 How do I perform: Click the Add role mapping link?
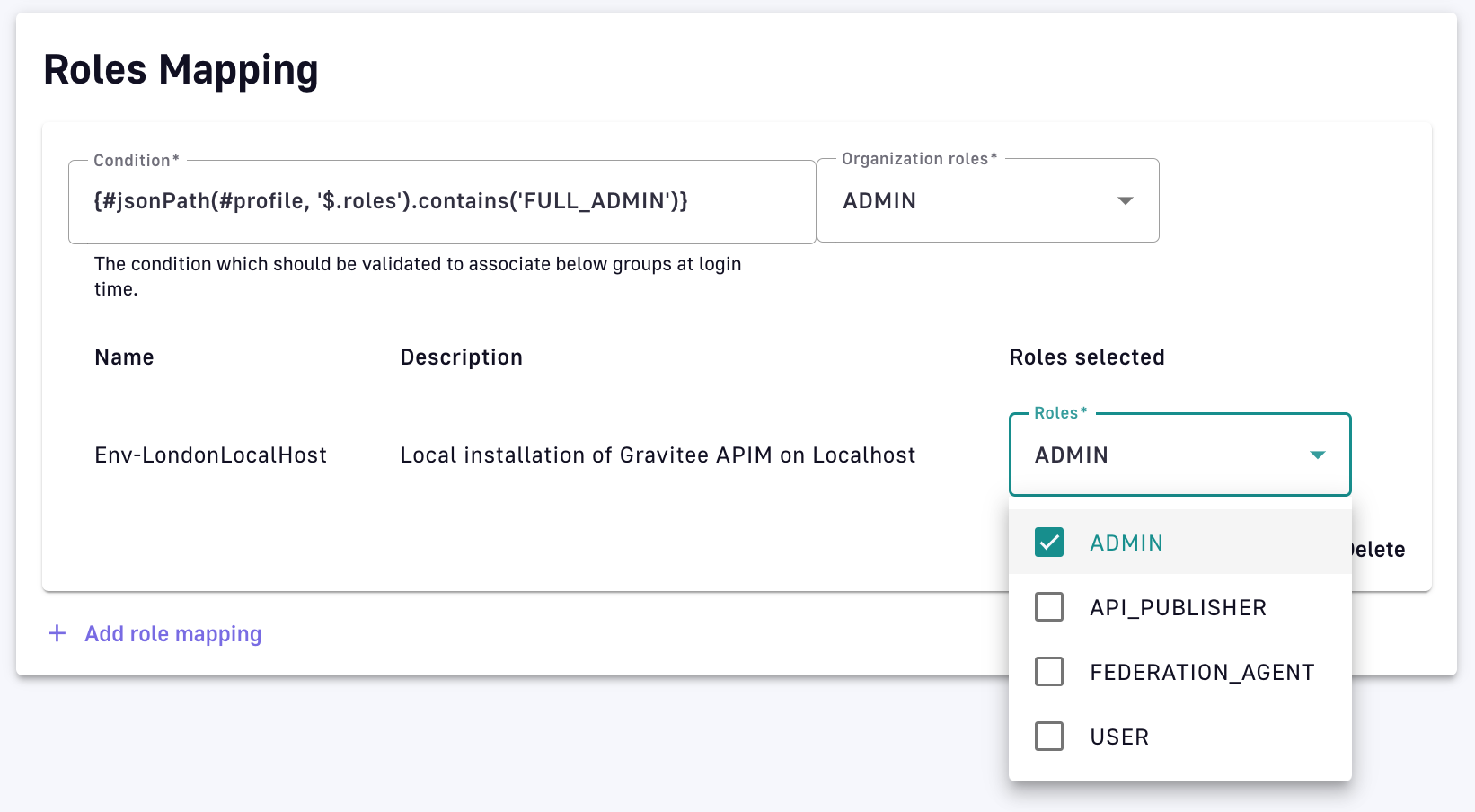click(x=172, y=634)
